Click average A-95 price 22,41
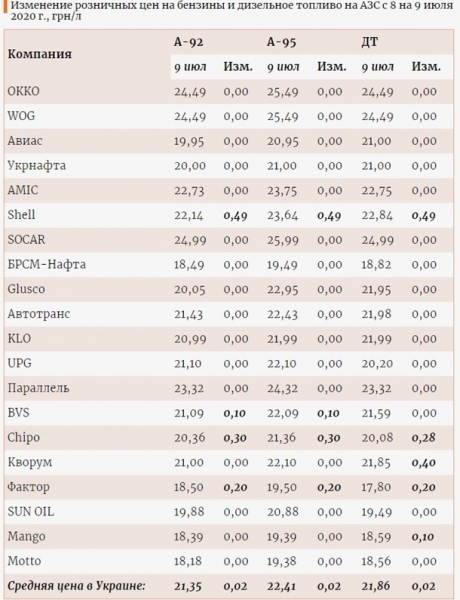460x600 pixels. point(282,586)
